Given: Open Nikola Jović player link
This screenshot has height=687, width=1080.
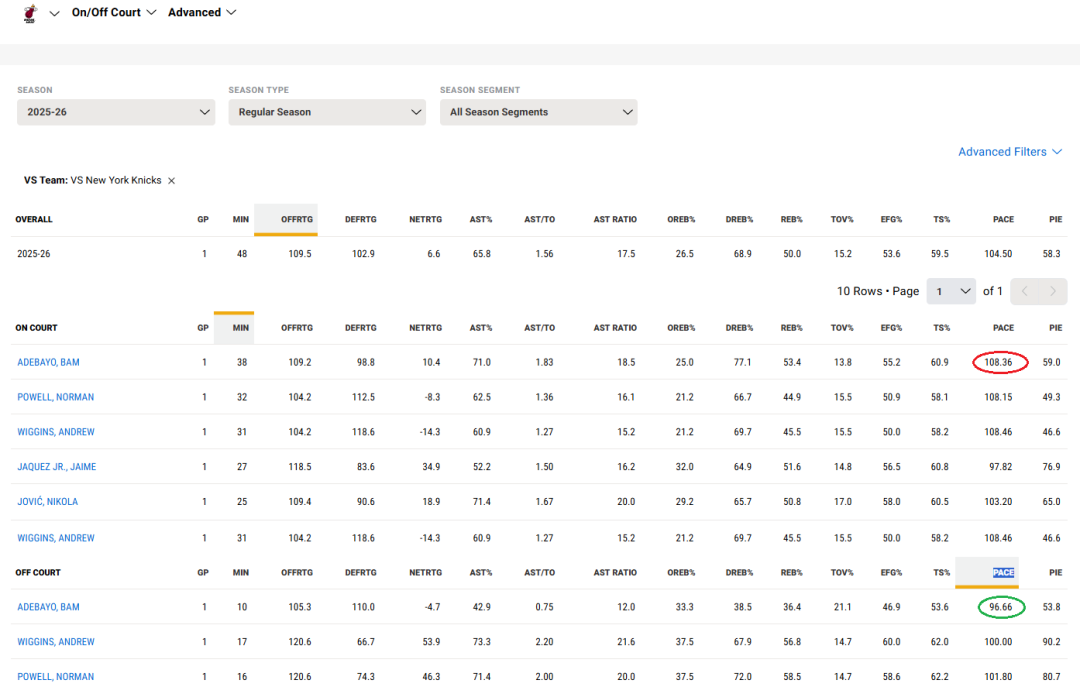Looking at the screenshot, I should [47, 502].
